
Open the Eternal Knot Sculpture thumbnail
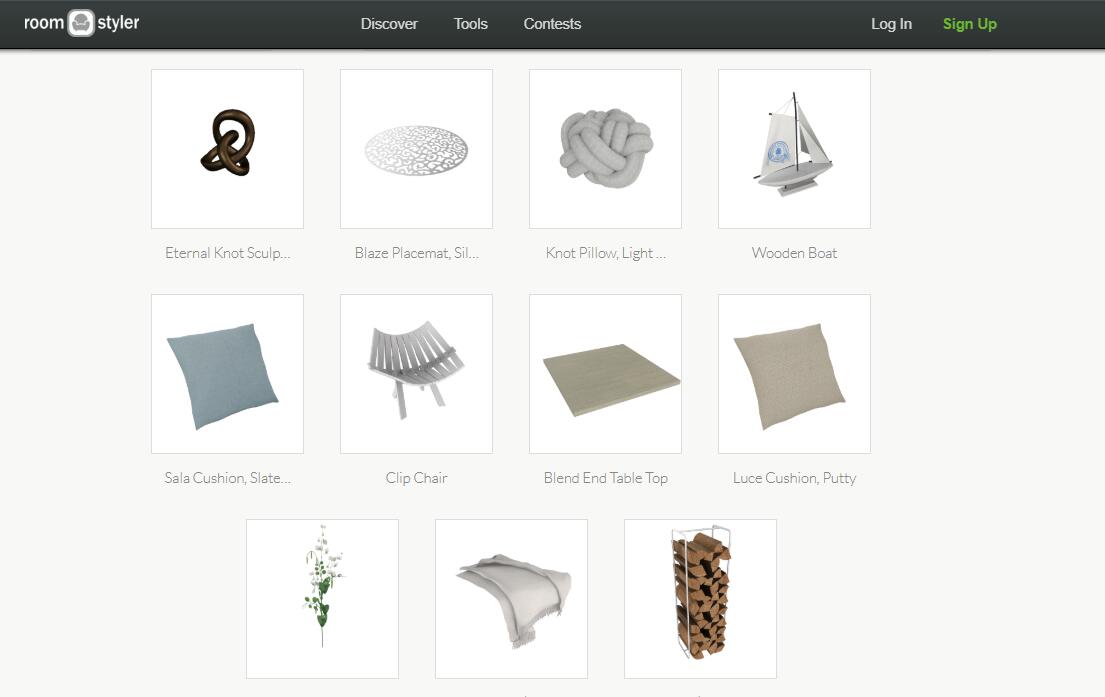(228, 149)
